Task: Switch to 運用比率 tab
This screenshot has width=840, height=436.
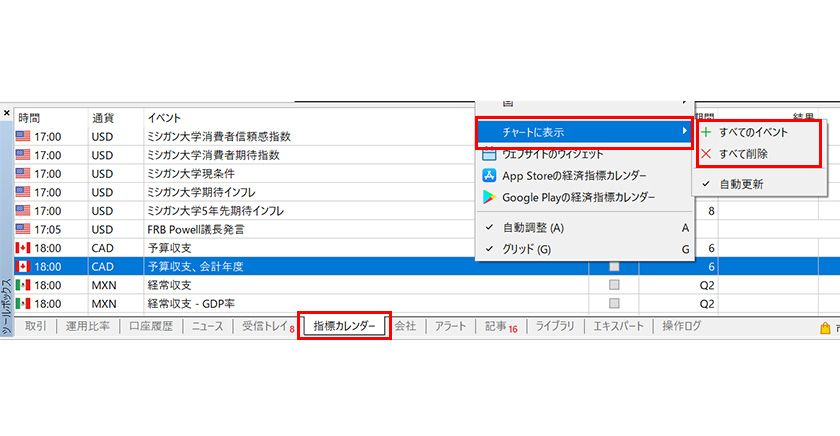Action: point(87,326)
